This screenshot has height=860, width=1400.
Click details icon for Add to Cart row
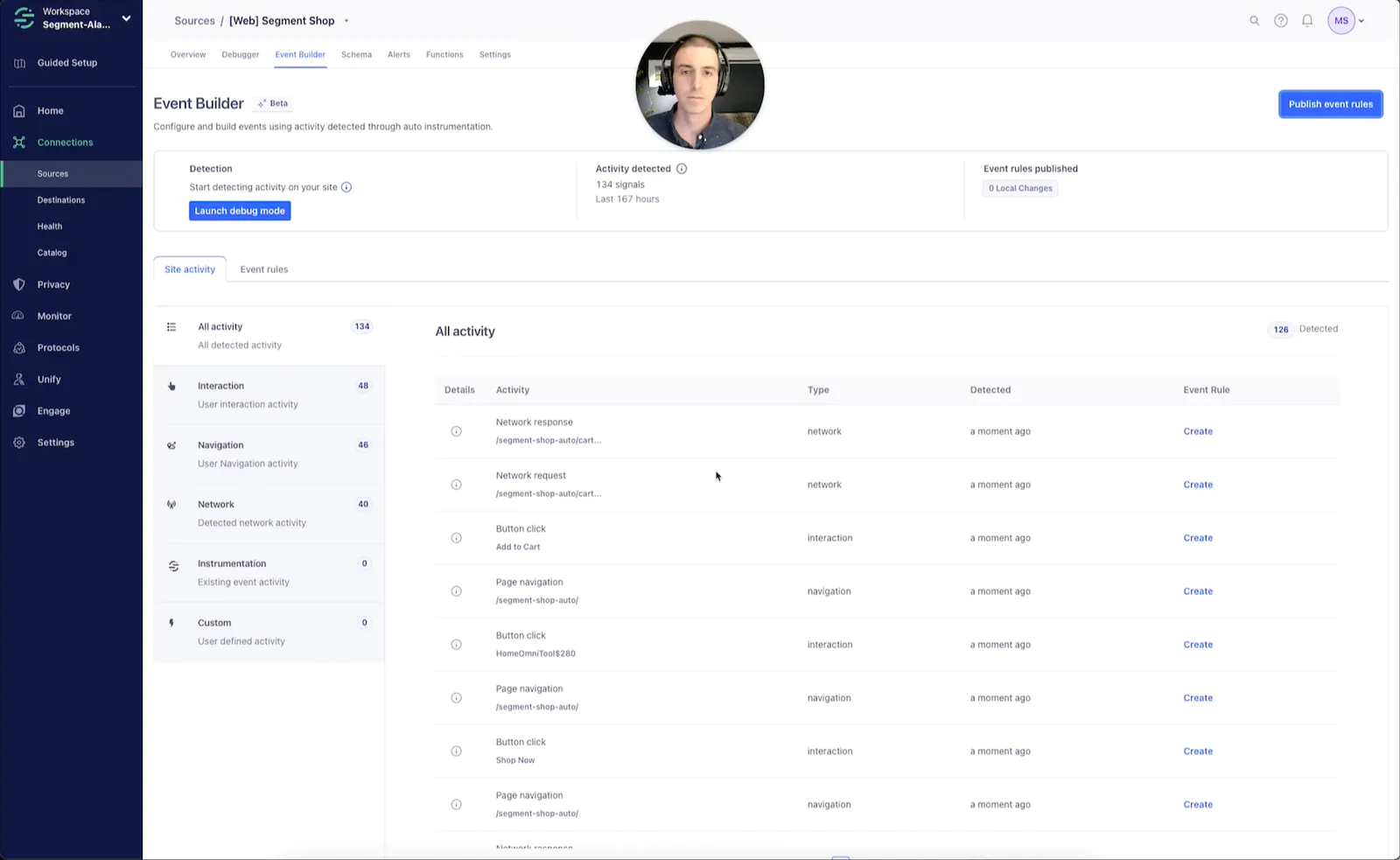[456, 538]
